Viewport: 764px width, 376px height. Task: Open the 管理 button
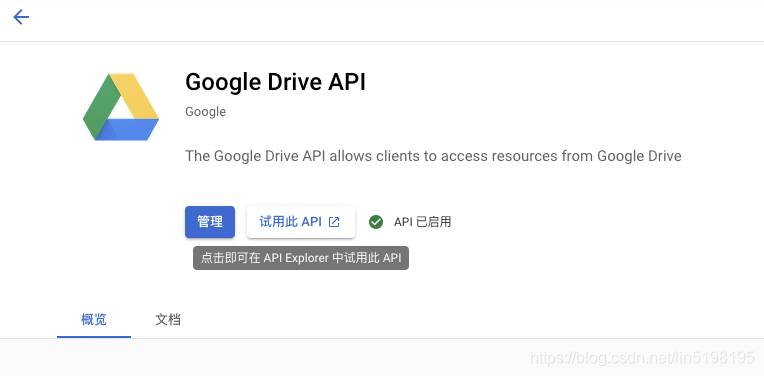(210, 222)
